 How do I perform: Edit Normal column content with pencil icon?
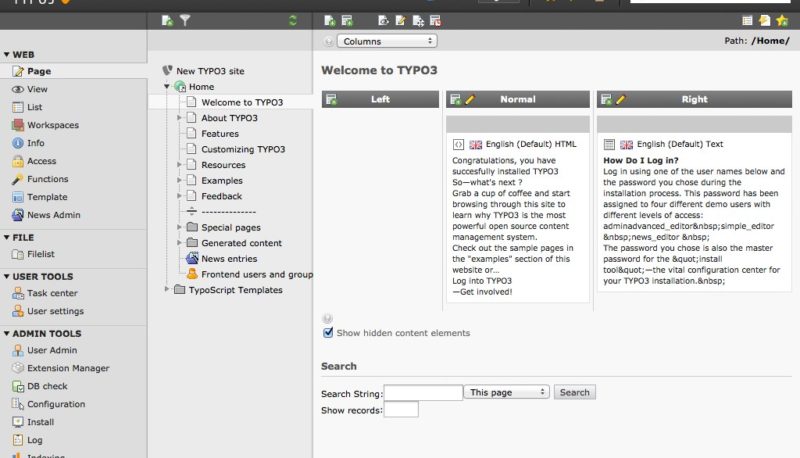click(x=470, y=99)
